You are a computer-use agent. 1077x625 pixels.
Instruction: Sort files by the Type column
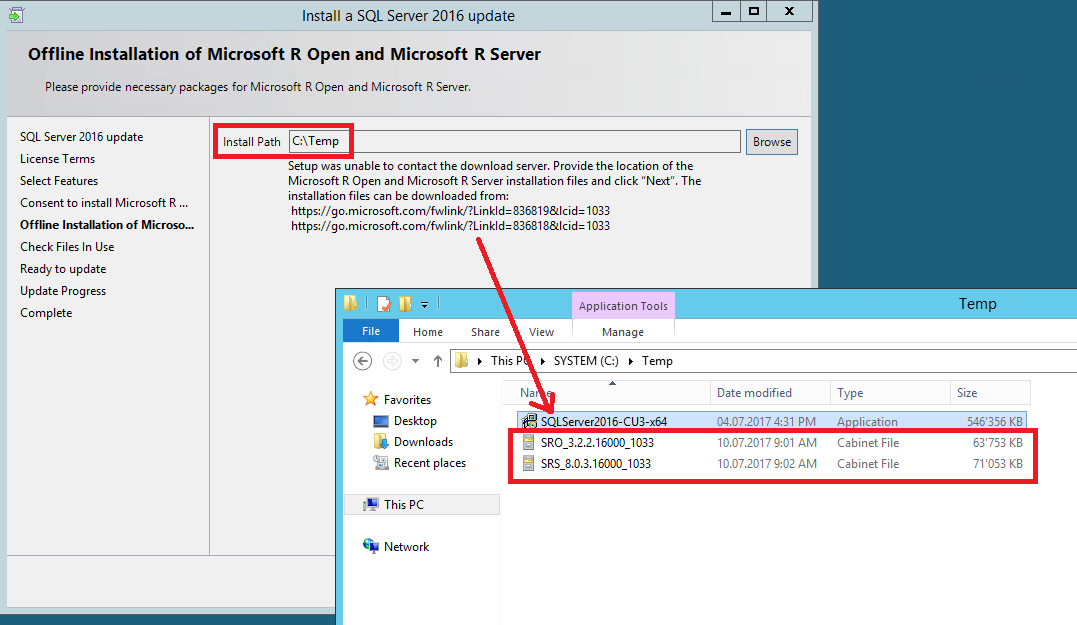tap(890, 393)
